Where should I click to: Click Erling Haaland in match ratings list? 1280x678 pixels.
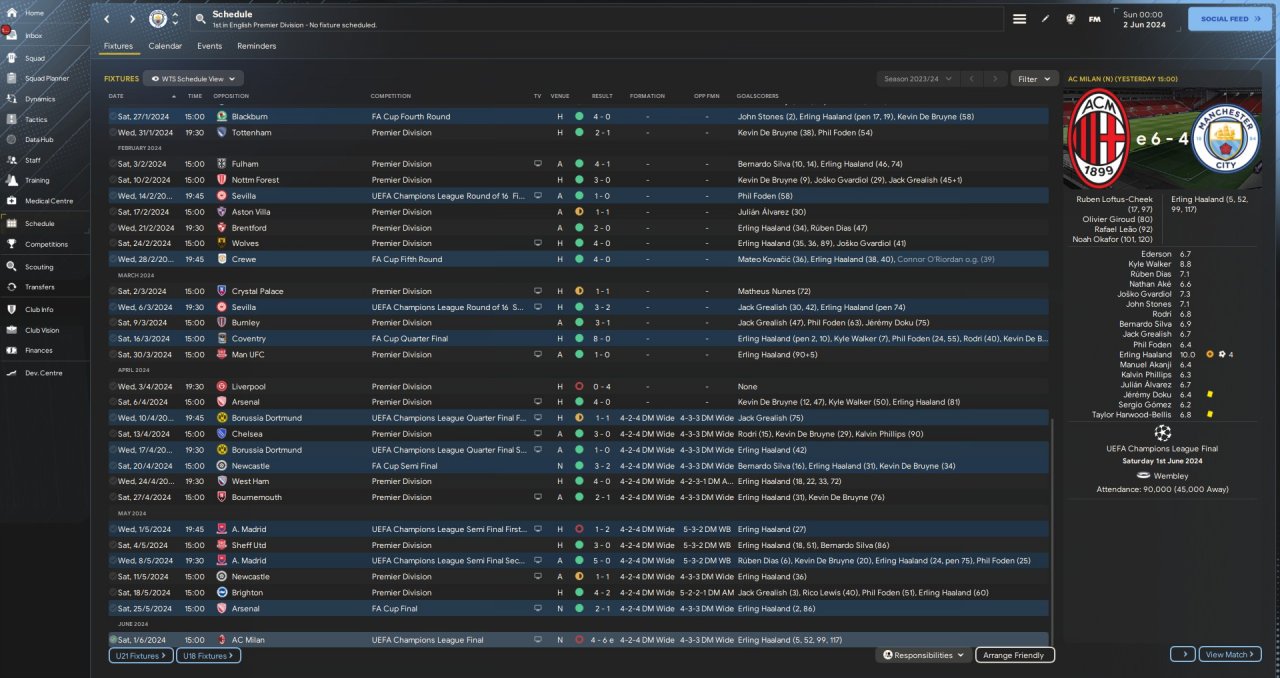[x=1146, y=354]
